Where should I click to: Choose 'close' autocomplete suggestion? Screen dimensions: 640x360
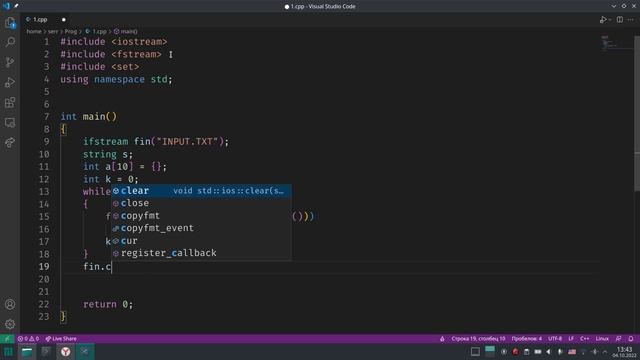click(202, 203)
